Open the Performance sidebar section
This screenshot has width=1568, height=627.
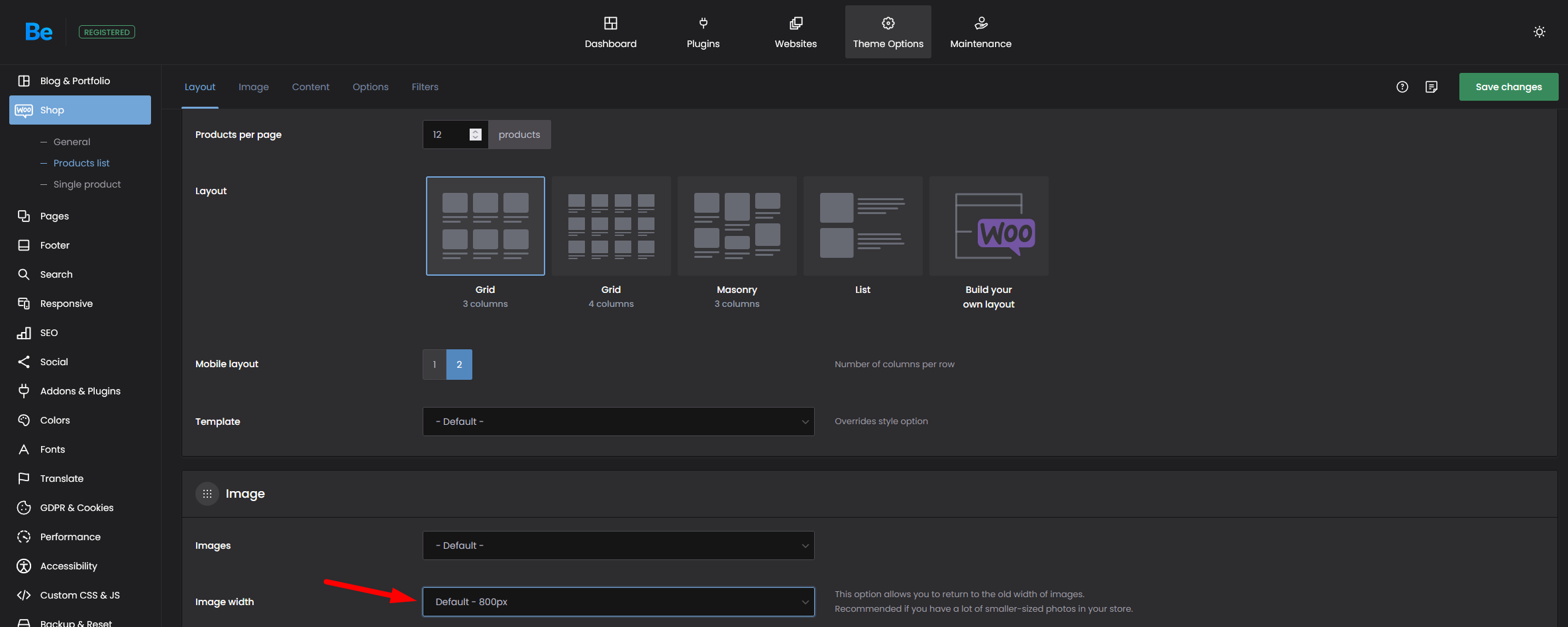click(x=80, y=537)
